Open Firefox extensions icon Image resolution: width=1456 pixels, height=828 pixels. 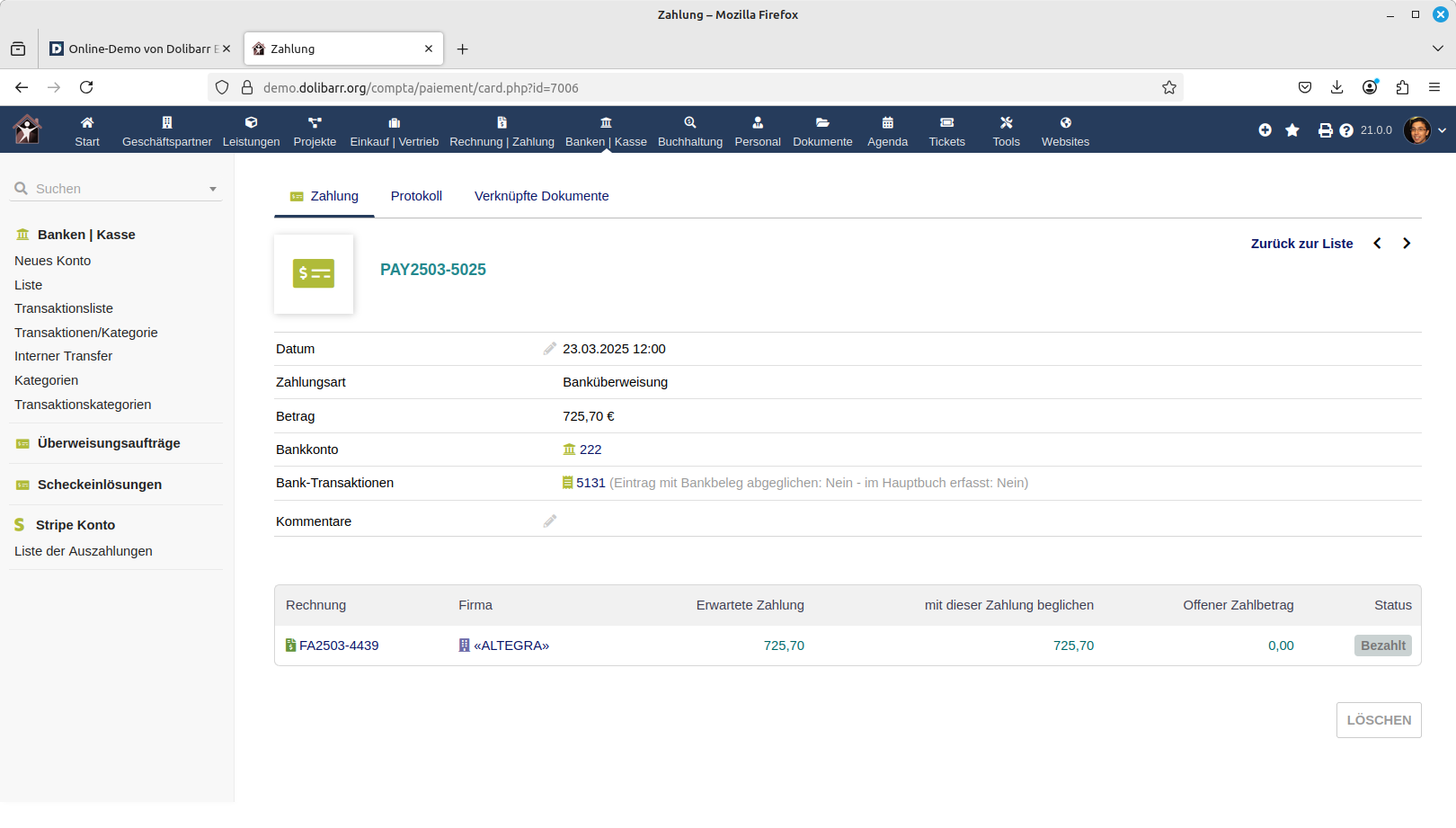tap(1402, 87)
